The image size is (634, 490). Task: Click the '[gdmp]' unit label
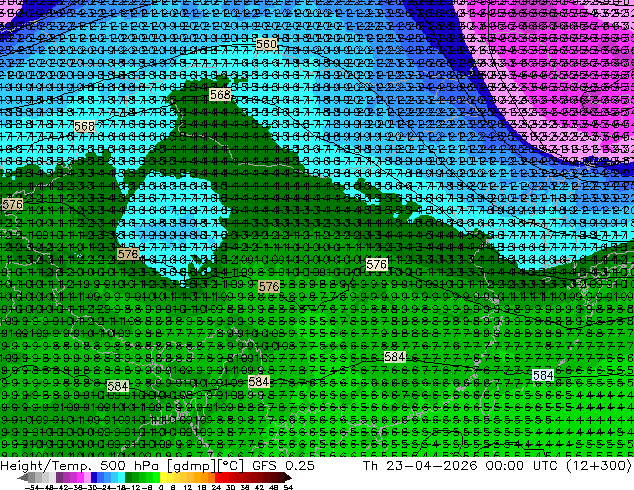coord(190,466)
